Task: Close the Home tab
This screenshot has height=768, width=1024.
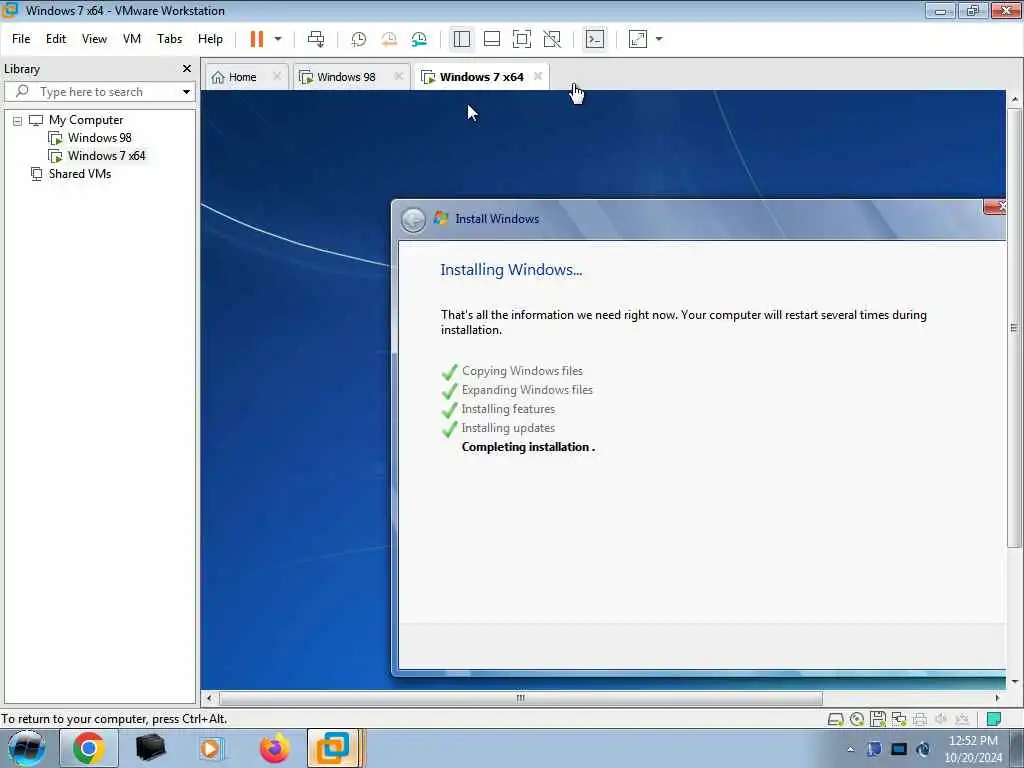Action: [277, 76]
